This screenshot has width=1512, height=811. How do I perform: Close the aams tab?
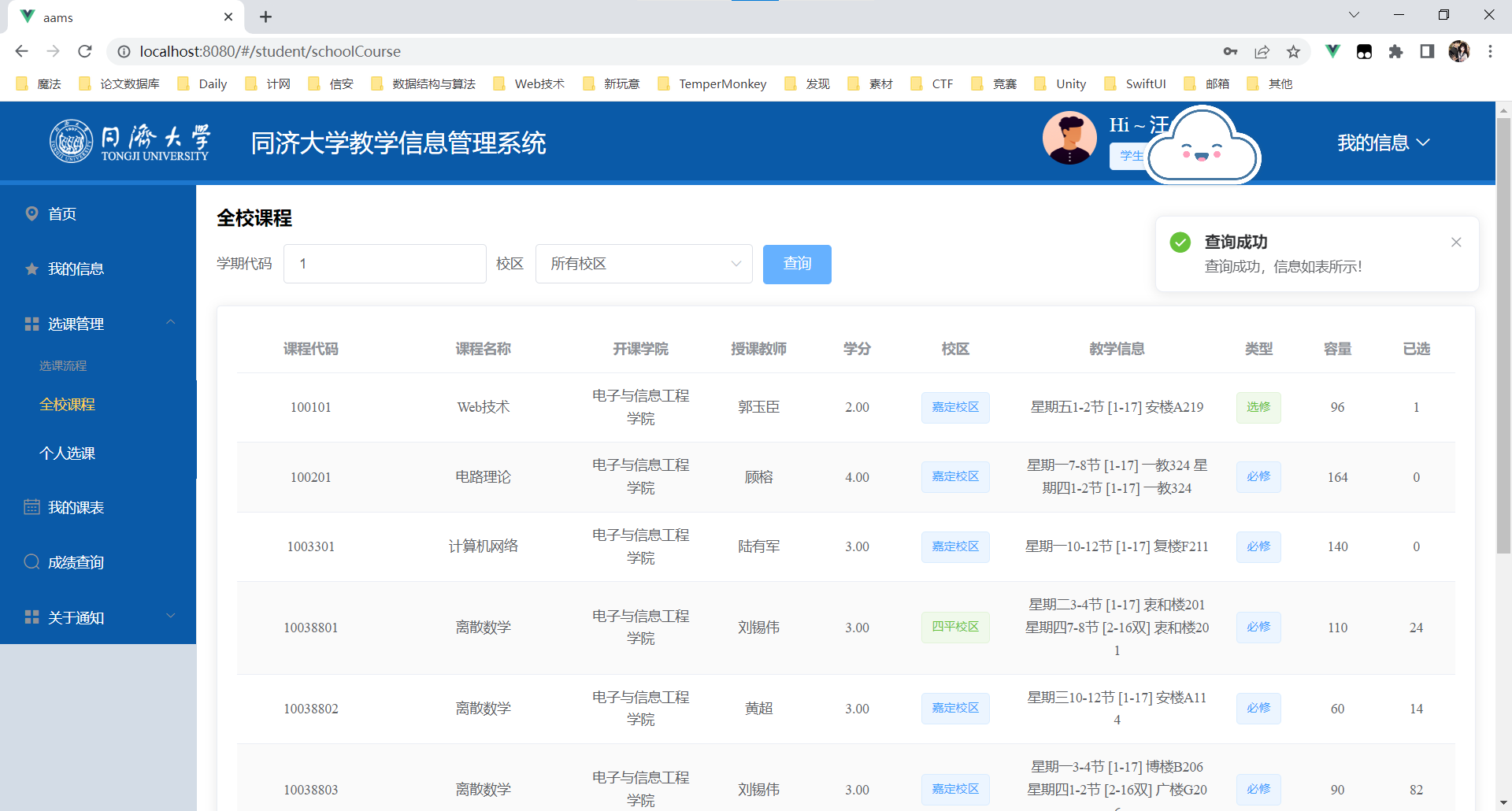tap(228, 17)
